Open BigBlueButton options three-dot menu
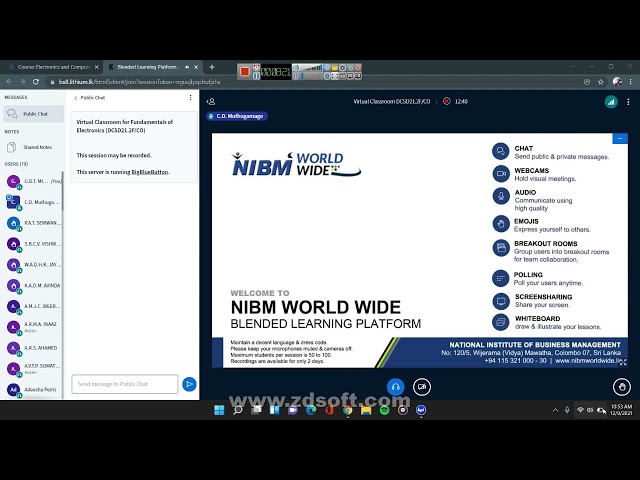The image size is (640, 480). pos(628,102)
